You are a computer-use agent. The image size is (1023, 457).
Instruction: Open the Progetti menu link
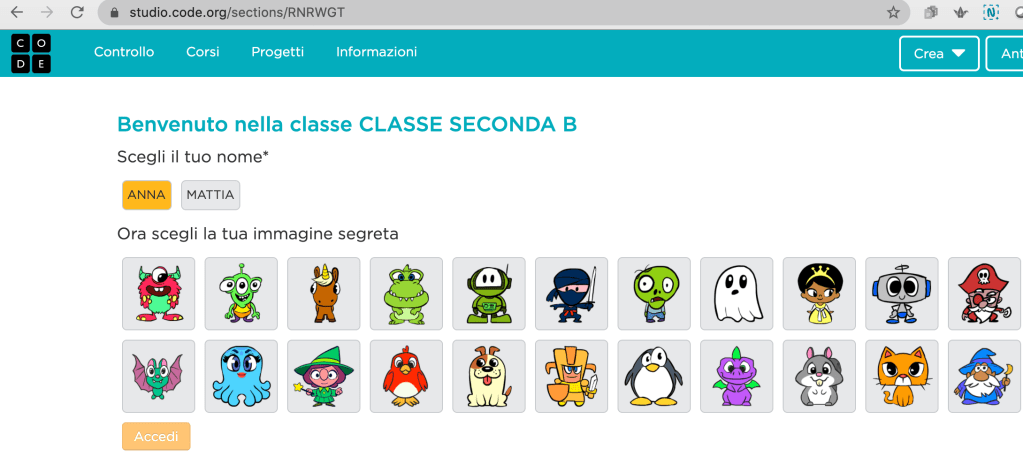(x=278, y=52)
